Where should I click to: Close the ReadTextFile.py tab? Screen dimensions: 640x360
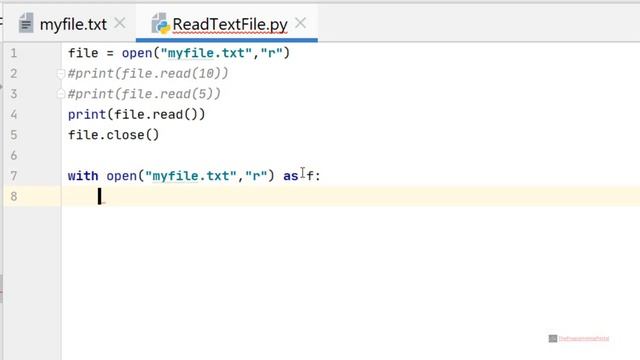click(300, 23)
